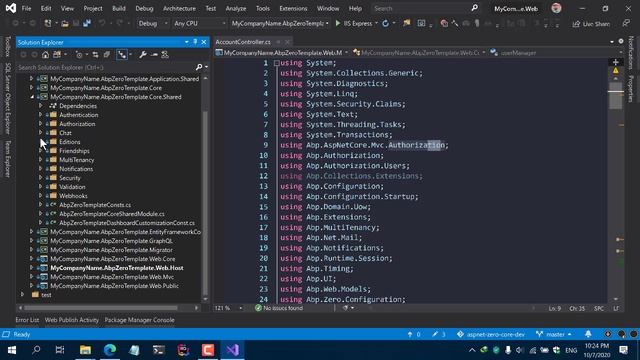Click the Search Solution Explorer field

[105, 67]
